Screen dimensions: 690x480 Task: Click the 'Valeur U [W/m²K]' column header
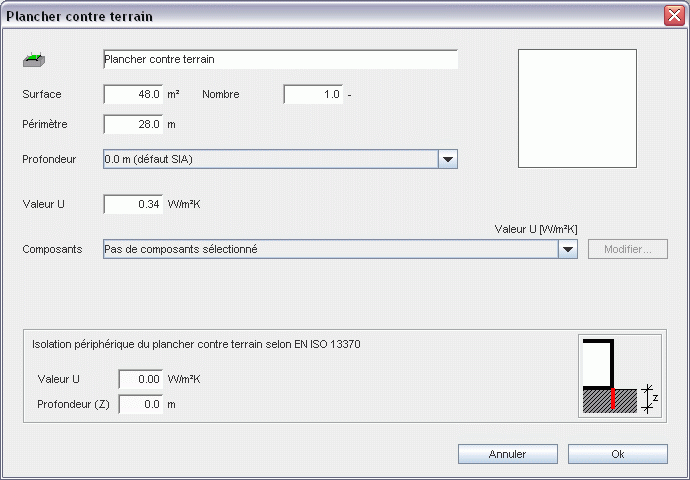pyautogui.click(x=536, y=229)
